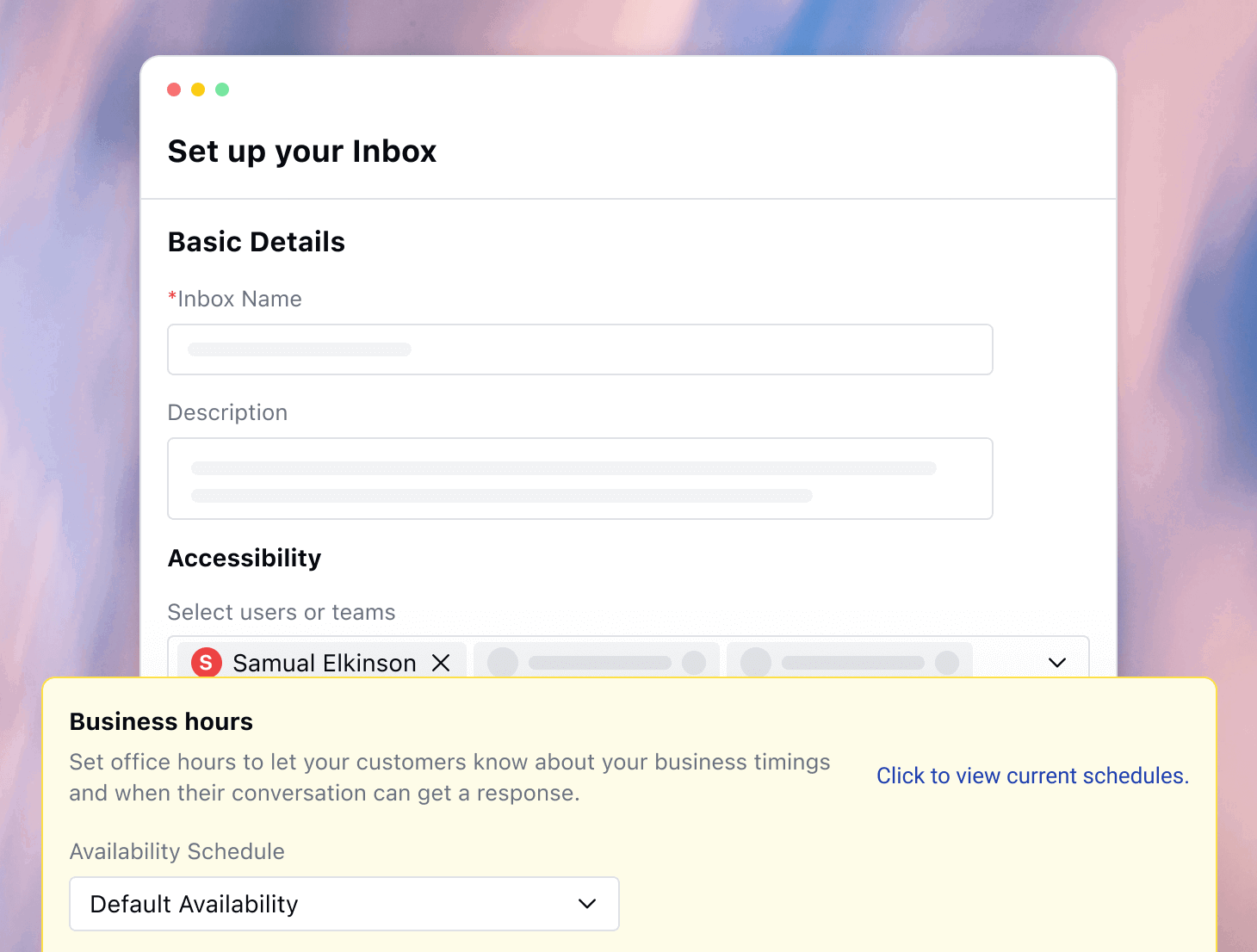Remove Samual Elkinson with the X icon

click(x=442, y=663)
